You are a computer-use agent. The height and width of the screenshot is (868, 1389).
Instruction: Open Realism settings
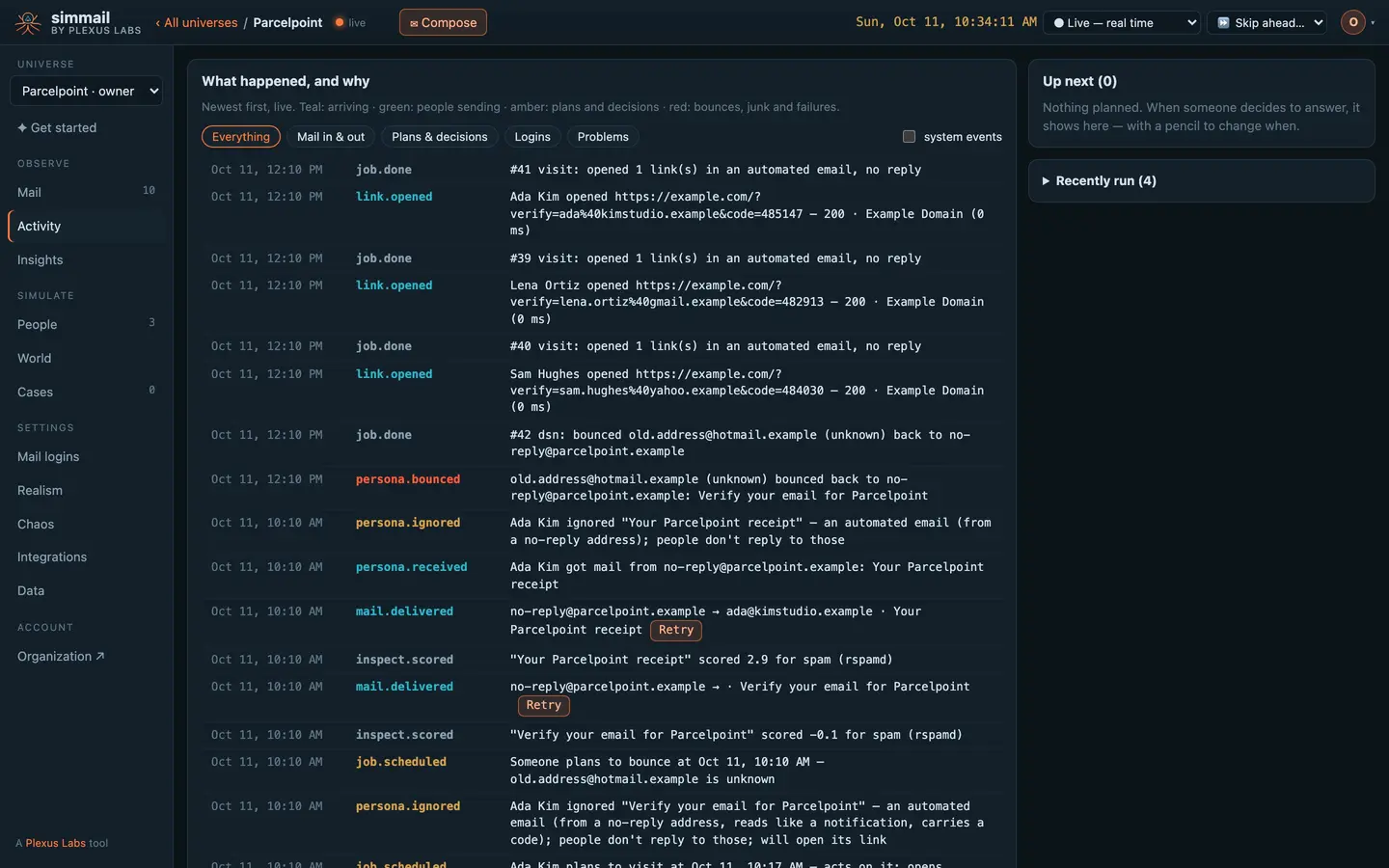(86, 490)
